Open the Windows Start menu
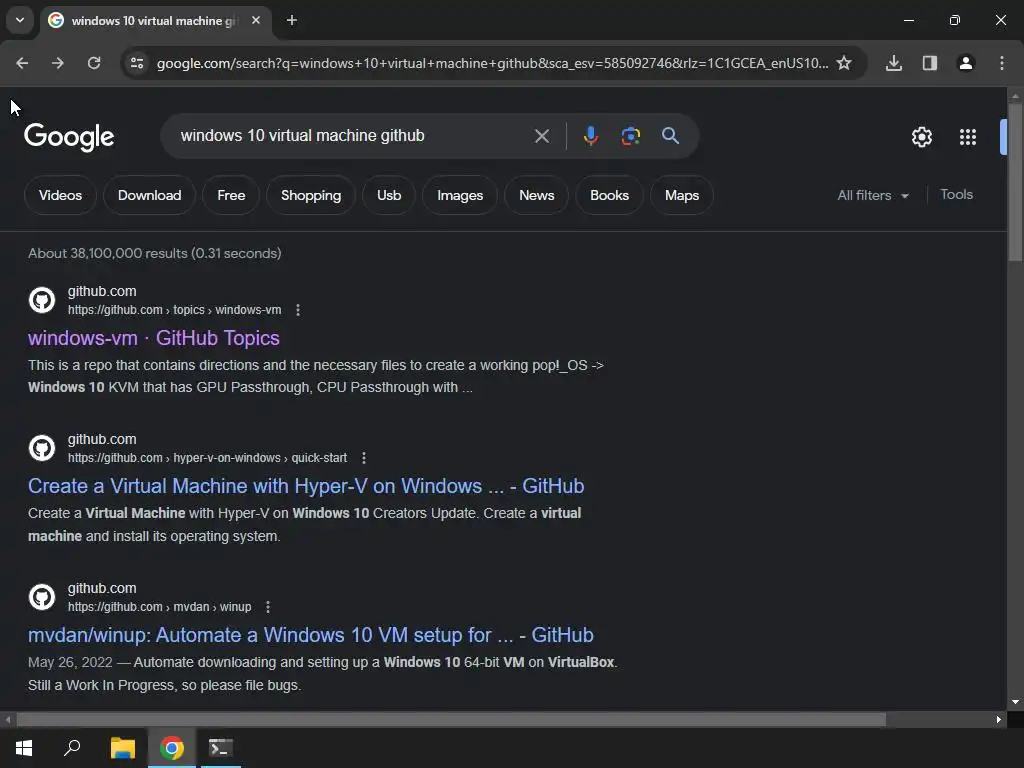 (24, 748)
